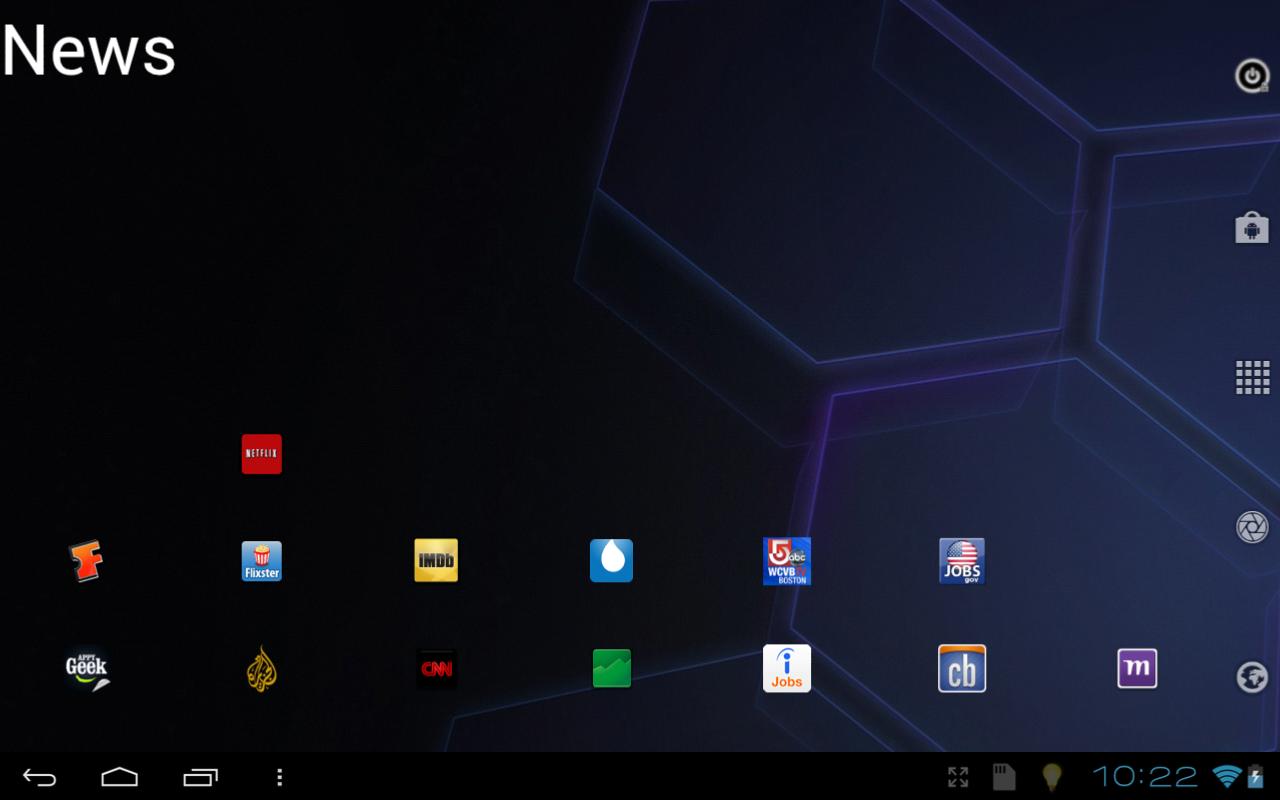Viewport: 1280px width, 800px height.
Task: Tap the Home navigation button
Action: tap(120, 777)
